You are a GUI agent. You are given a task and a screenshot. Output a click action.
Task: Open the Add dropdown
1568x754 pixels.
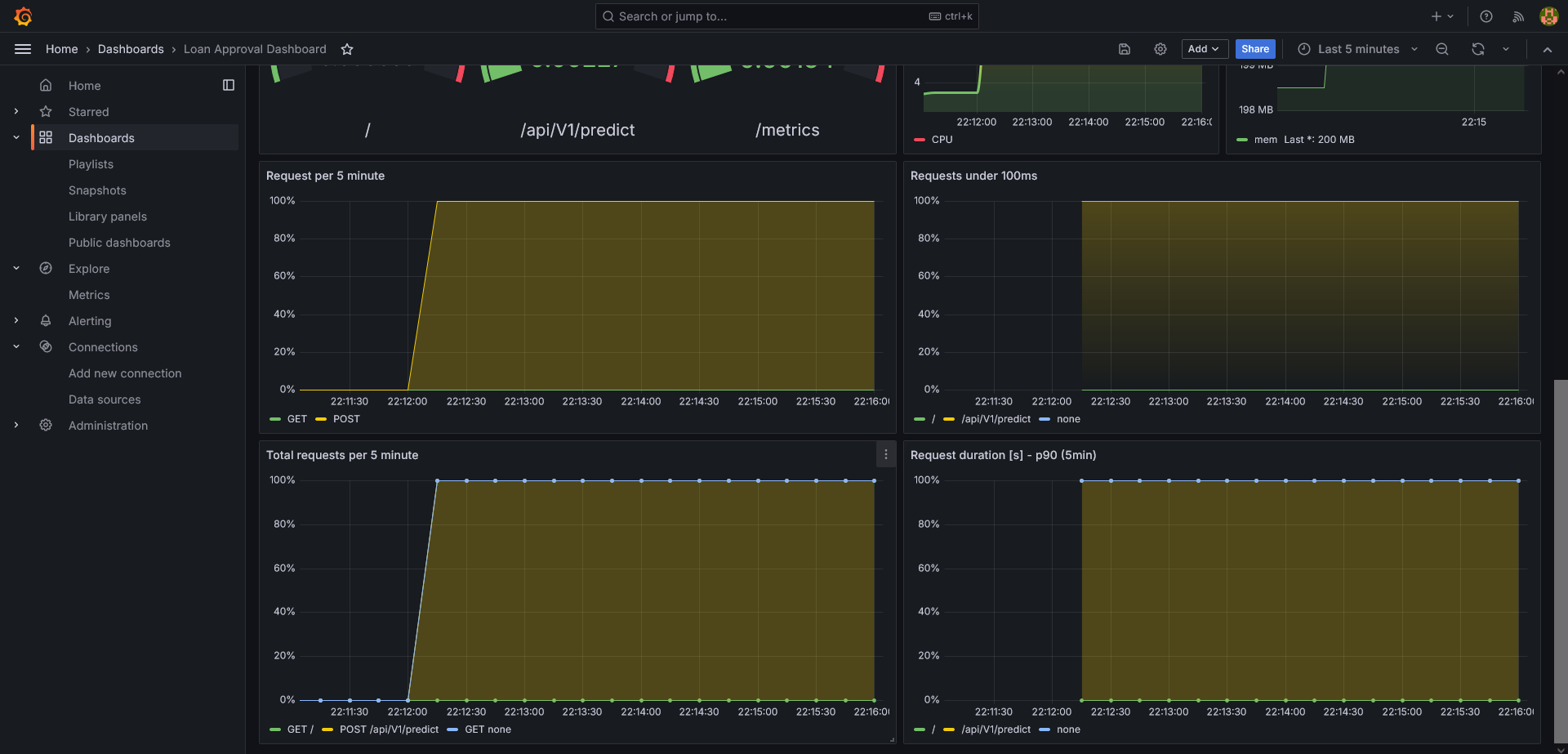coord(1205,49)
